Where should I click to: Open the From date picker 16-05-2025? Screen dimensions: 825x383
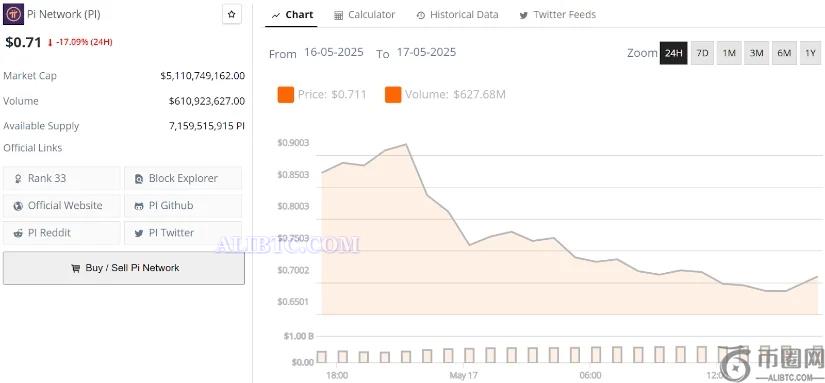coord(334,53)
